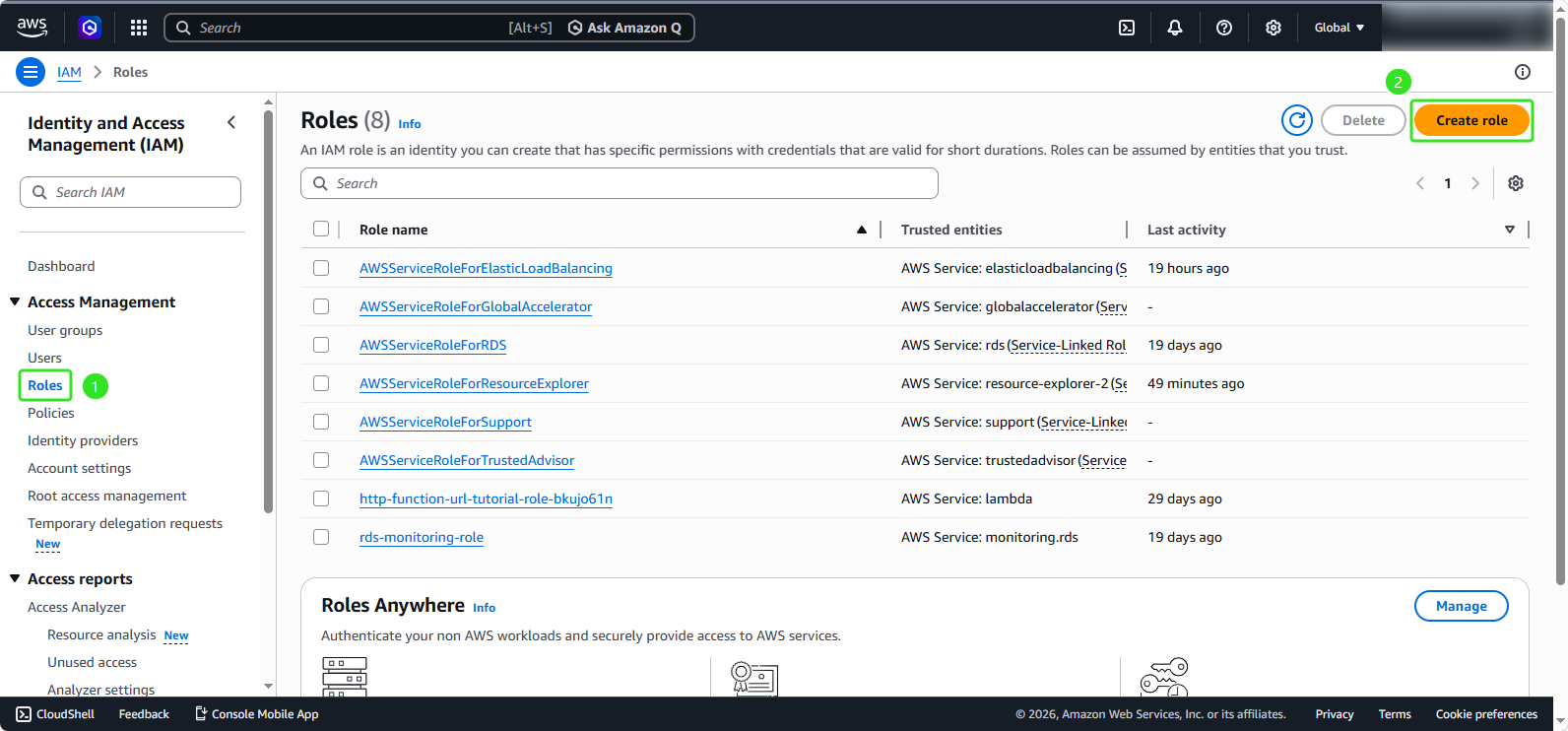
Task: Go to Users in the sidebar
Action: point(44,358)
